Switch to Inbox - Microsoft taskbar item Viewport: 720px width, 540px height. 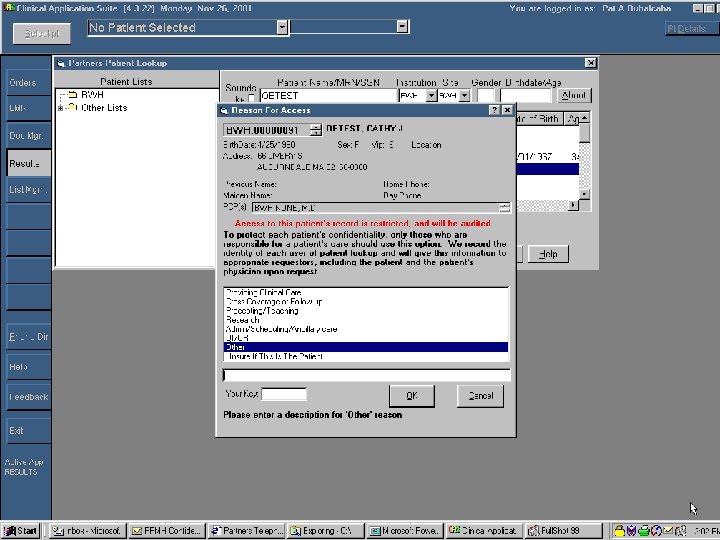click(88, 531)
